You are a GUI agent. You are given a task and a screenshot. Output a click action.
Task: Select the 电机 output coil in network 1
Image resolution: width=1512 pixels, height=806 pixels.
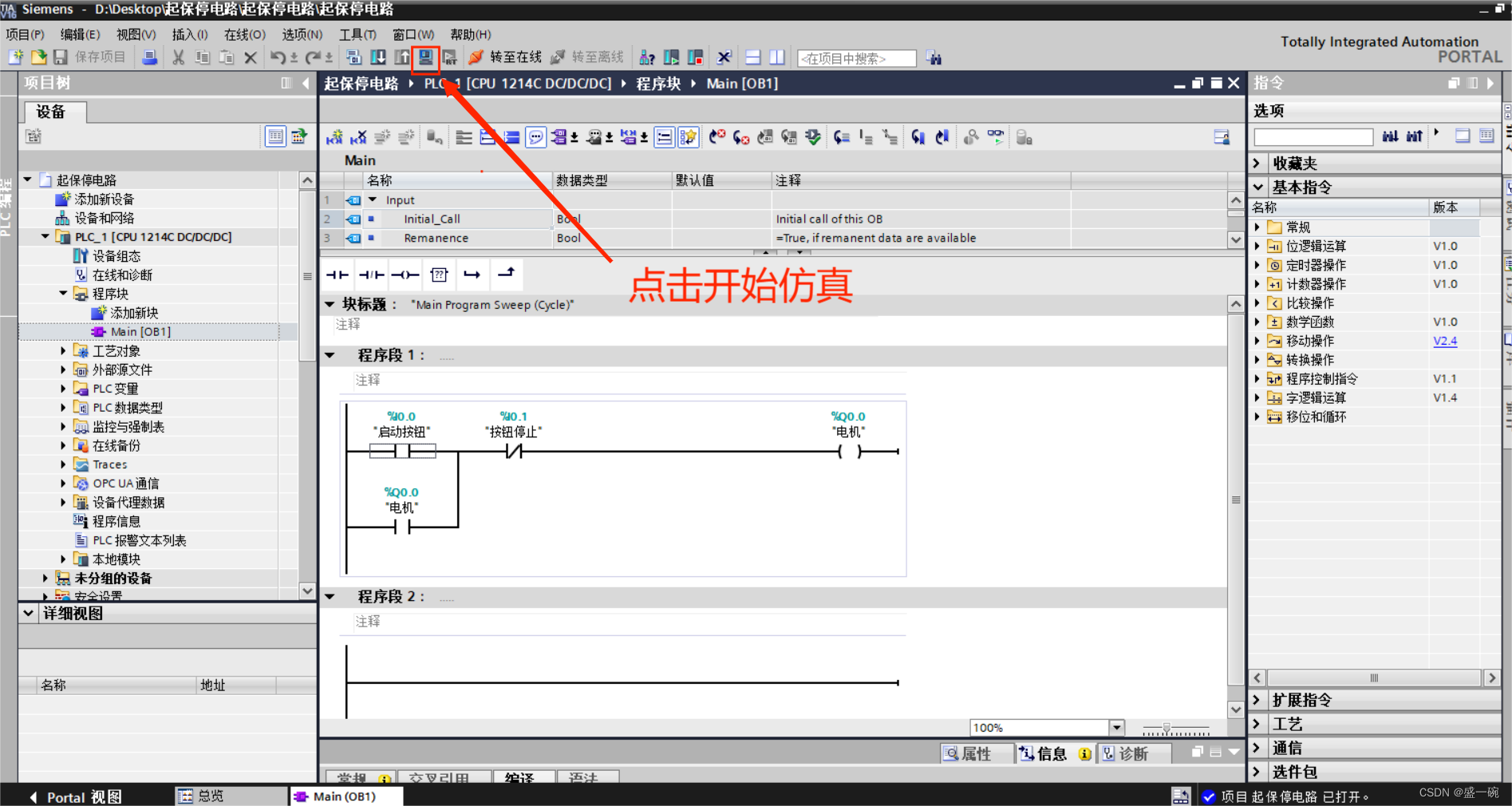[x=849, y=452]
